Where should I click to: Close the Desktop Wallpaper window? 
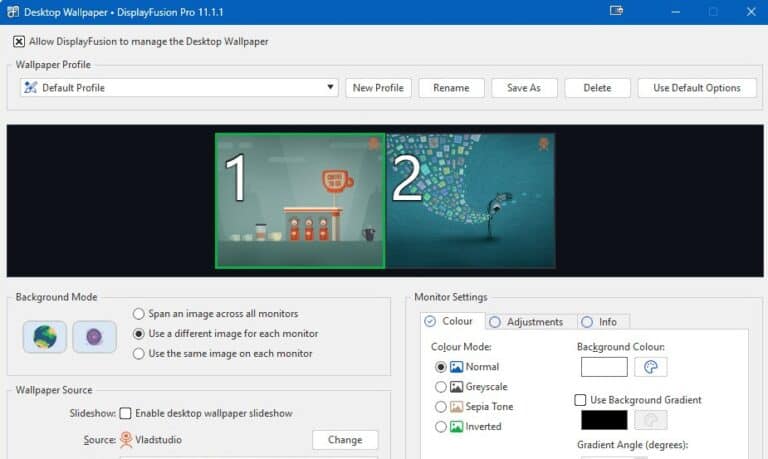click(751, 12)
